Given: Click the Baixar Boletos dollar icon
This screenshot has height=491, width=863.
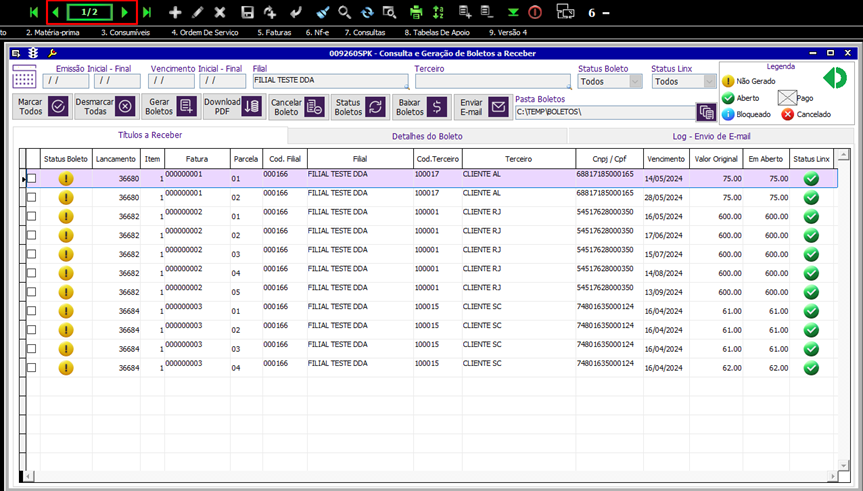Looking at the screenshot, I should [x=436, y=107].
